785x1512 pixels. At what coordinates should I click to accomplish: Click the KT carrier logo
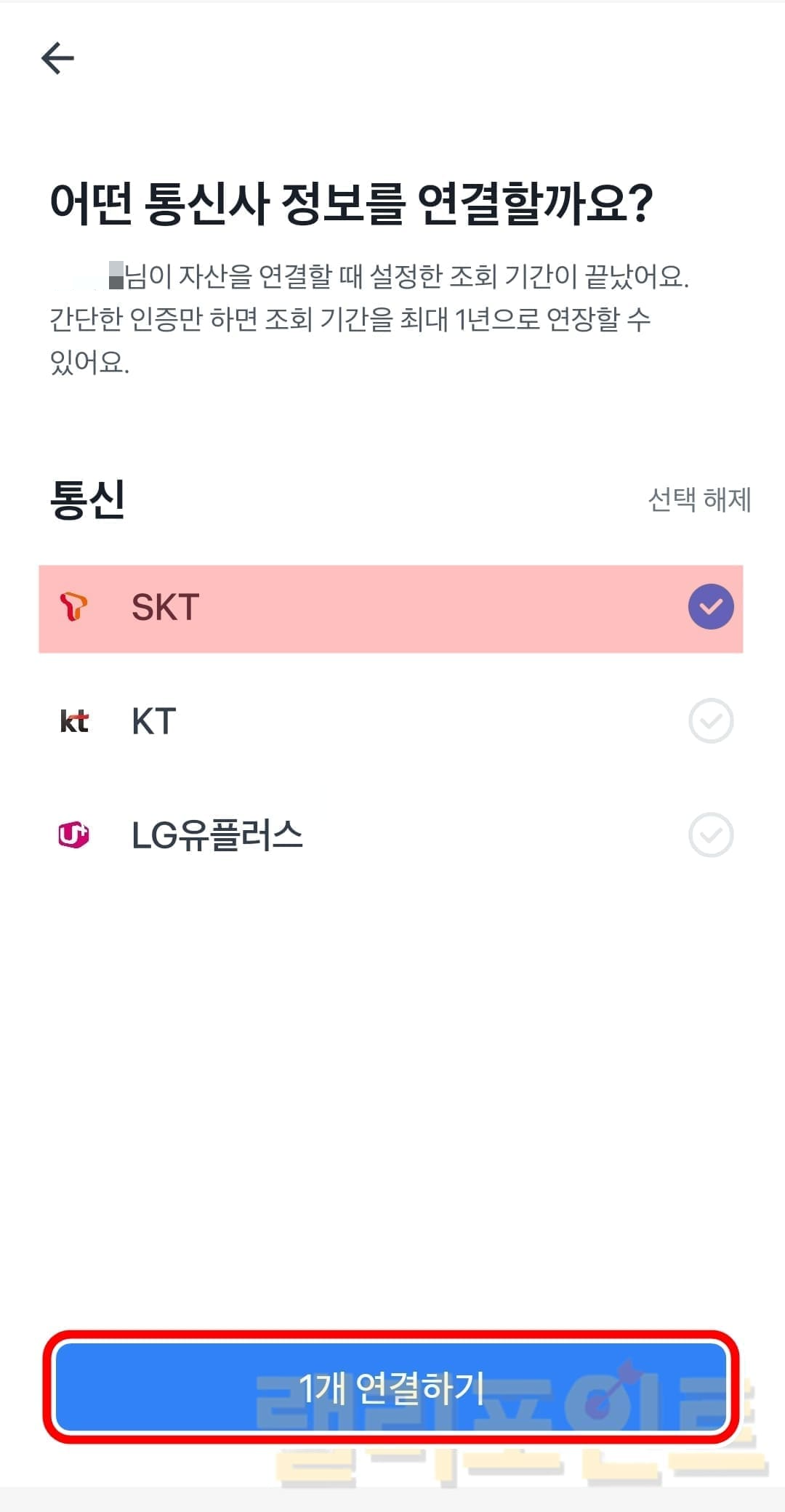coord(74,721)
